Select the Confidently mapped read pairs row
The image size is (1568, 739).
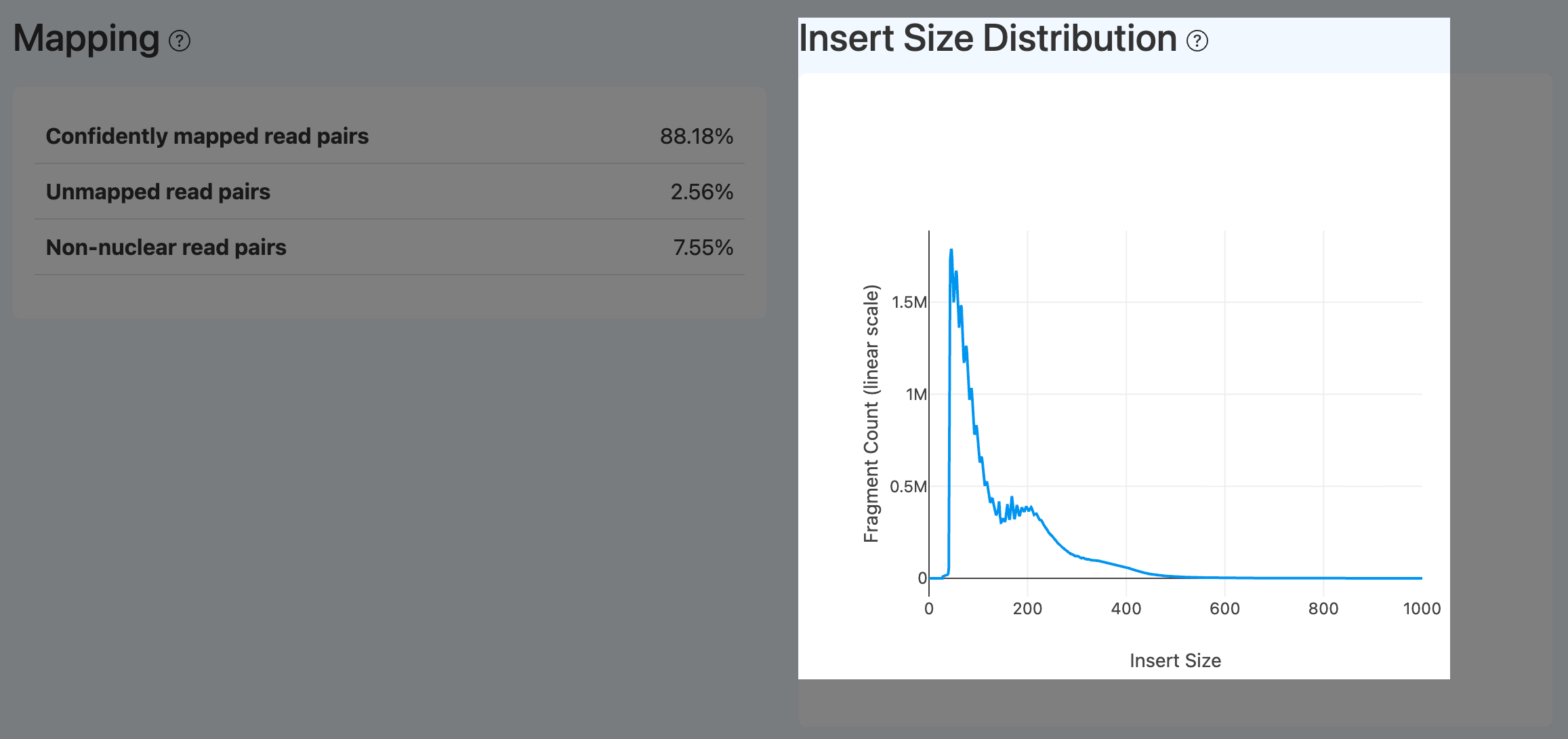(207, 136)
